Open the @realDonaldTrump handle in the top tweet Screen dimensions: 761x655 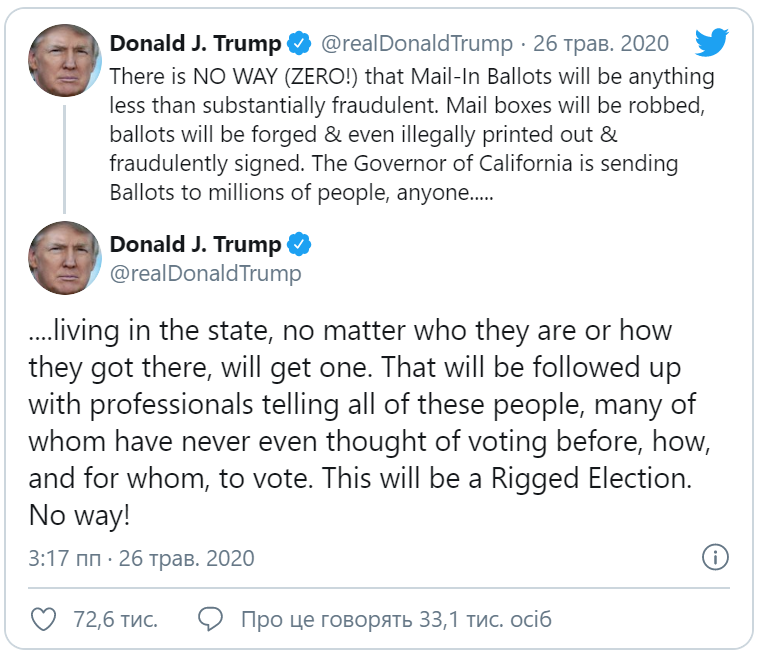point(416,44)
